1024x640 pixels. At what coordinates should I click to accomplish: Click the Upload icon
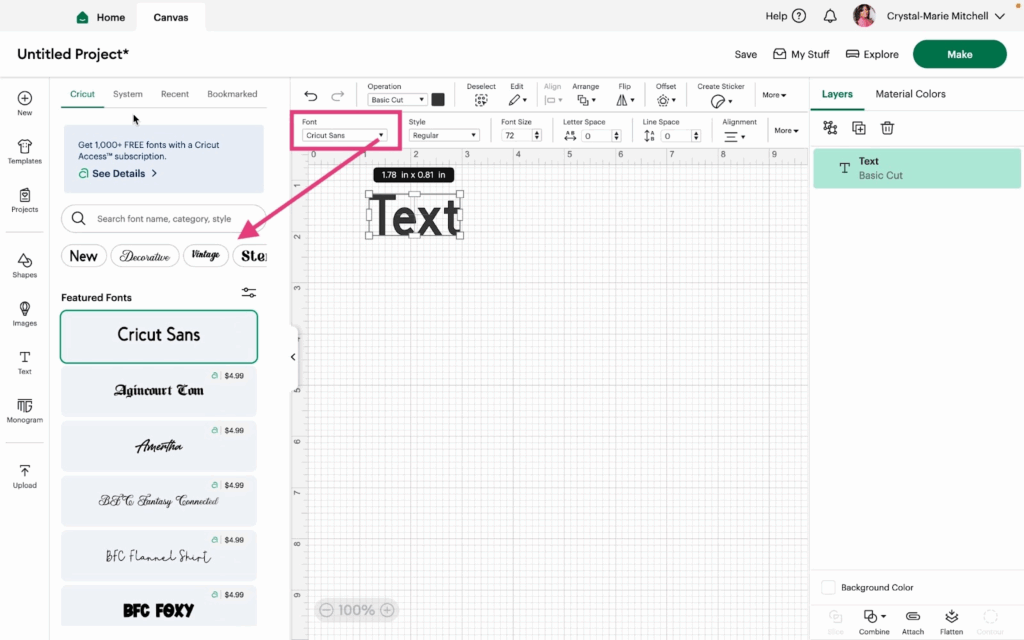coord(25,471)
